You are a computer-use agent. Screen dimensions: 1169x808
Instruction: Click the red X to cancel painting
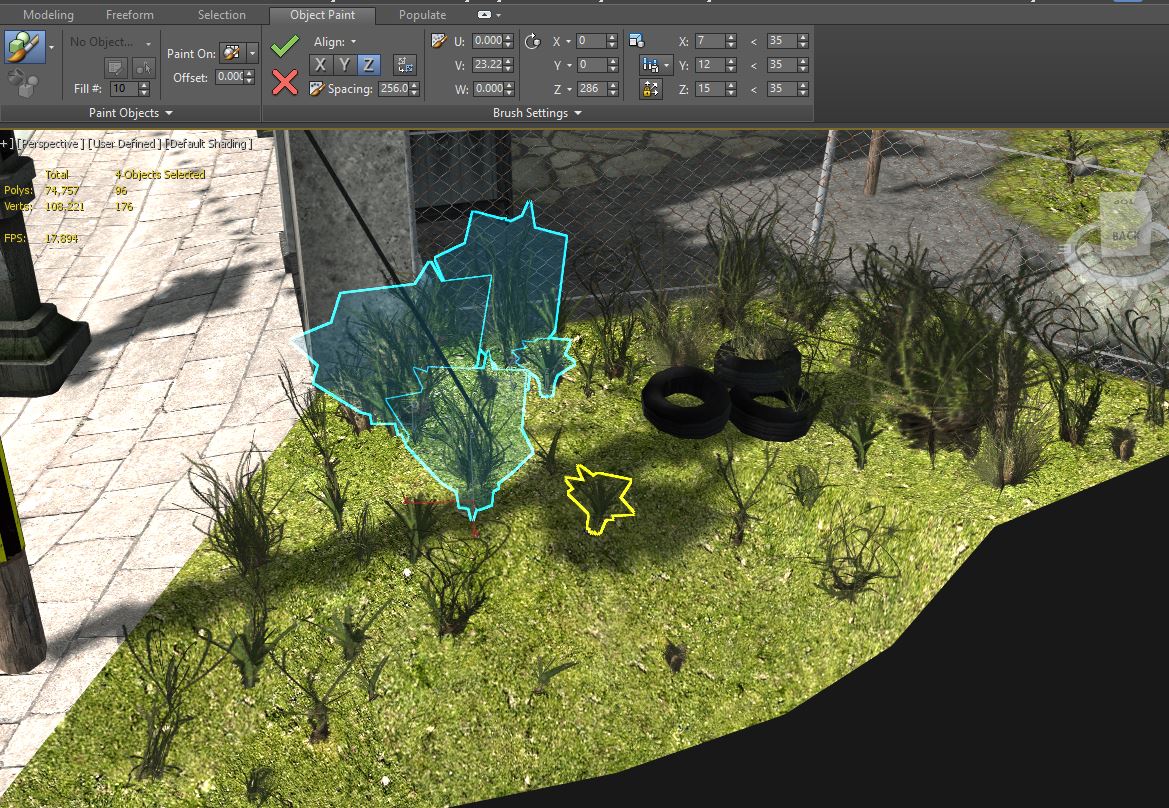(285, 82)
